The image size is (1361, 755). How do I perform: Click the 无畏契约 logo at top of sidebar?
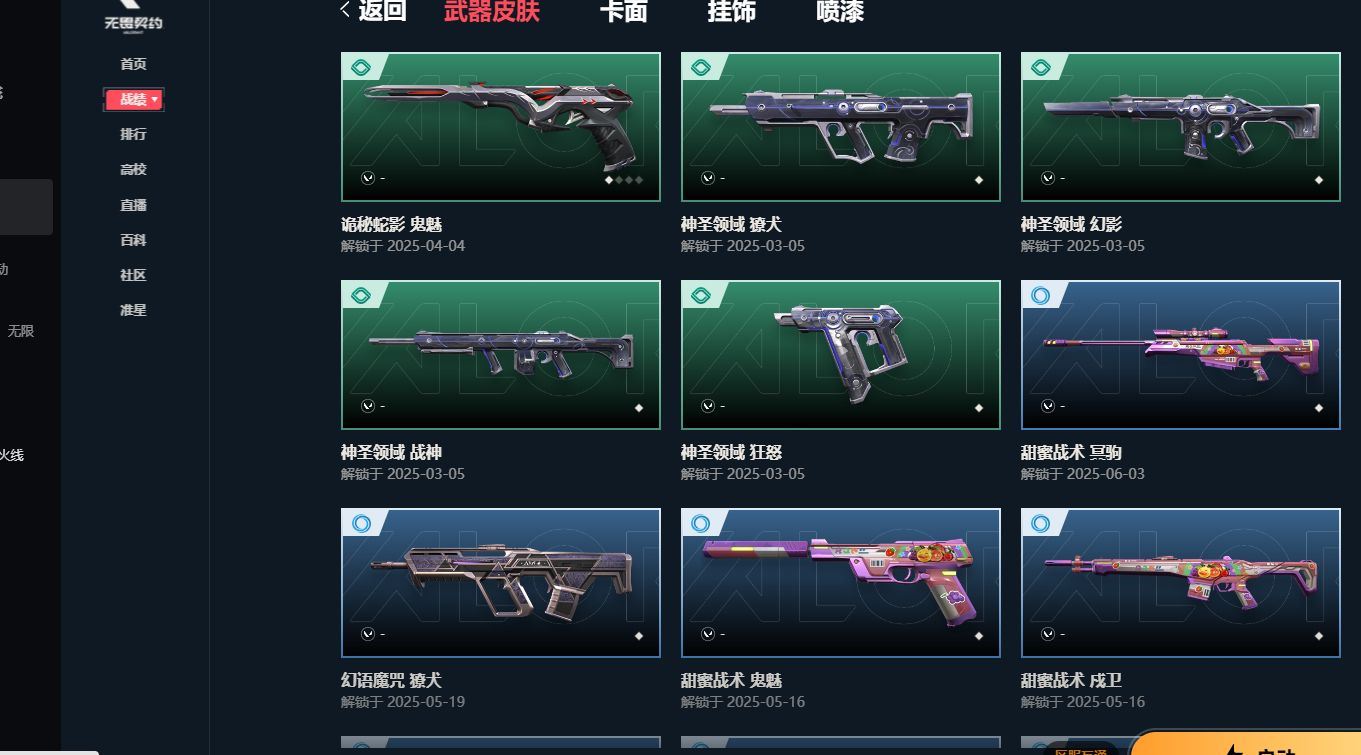(133, 14)
